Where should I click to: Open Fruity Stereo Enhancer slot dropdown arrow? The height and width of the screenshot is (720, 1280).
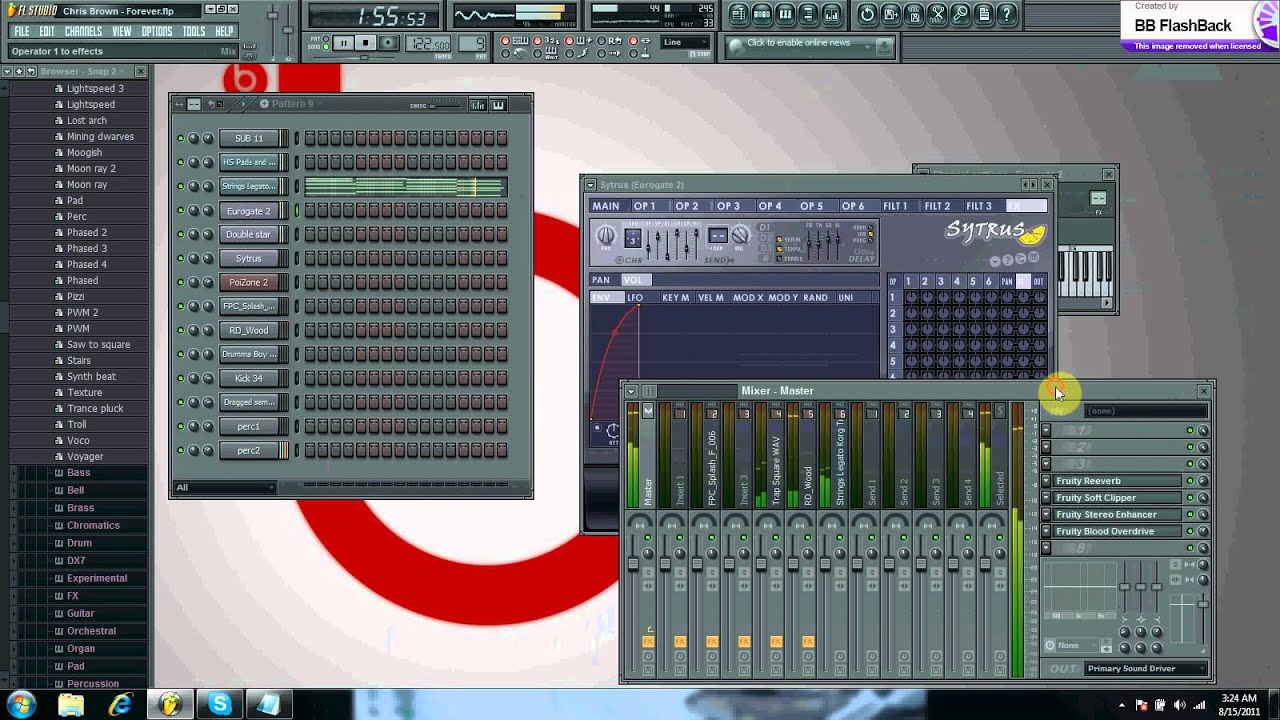coord(1046,515)
